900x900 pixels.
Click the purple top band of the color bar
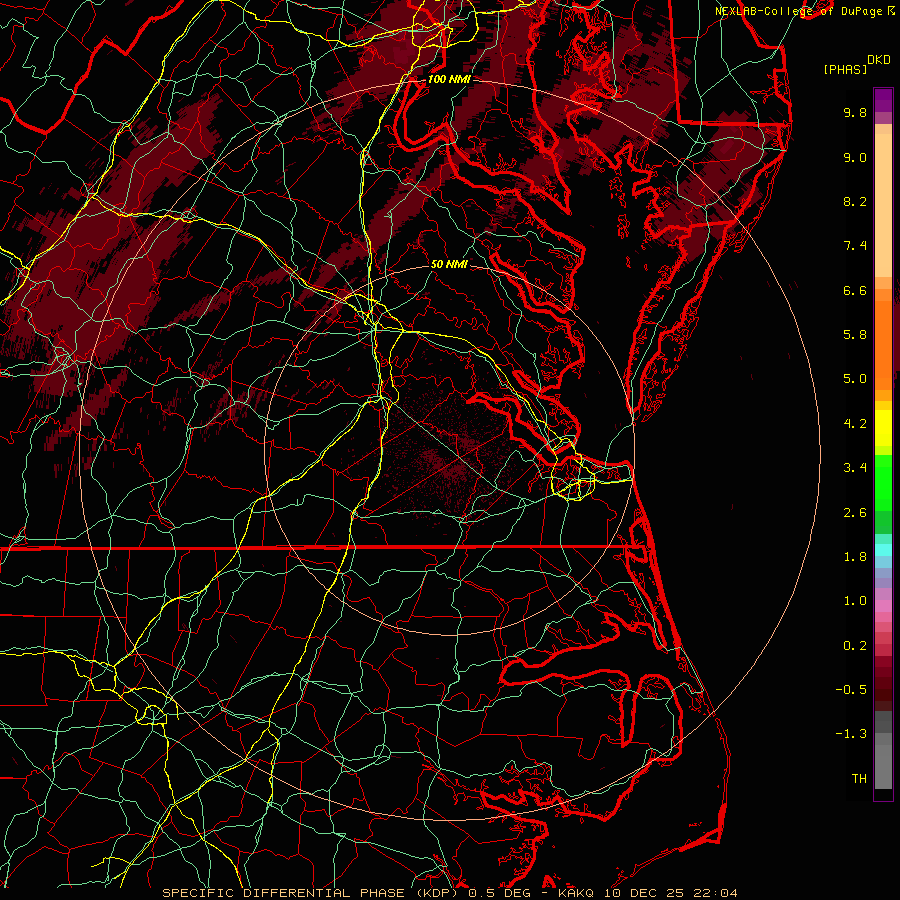pos(883,100)
